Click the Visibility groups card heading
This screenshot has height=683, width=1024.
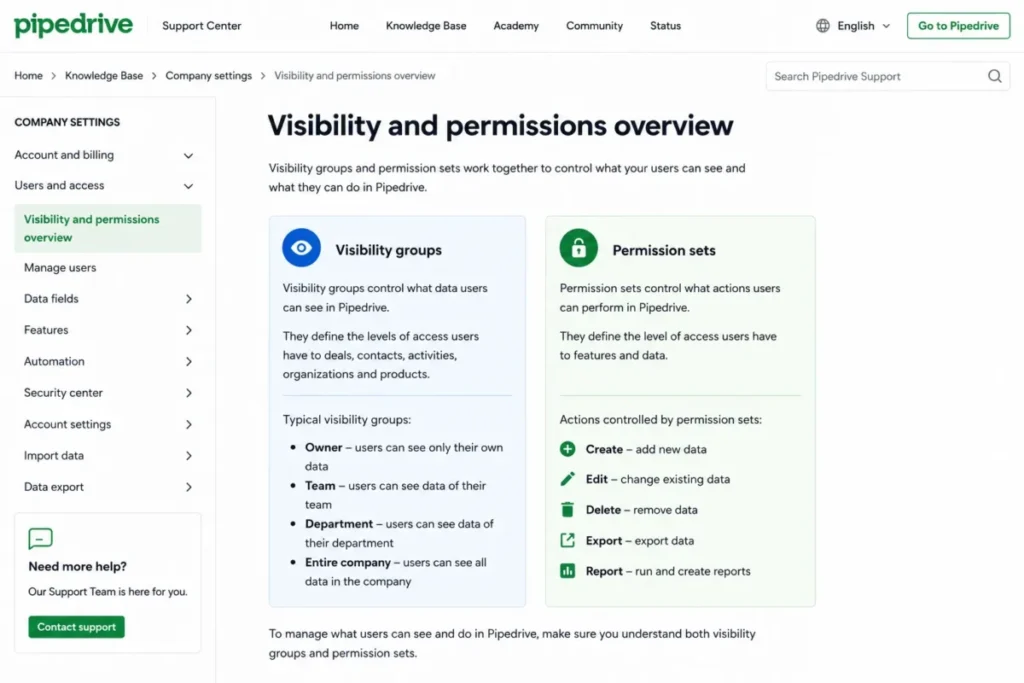389,250
